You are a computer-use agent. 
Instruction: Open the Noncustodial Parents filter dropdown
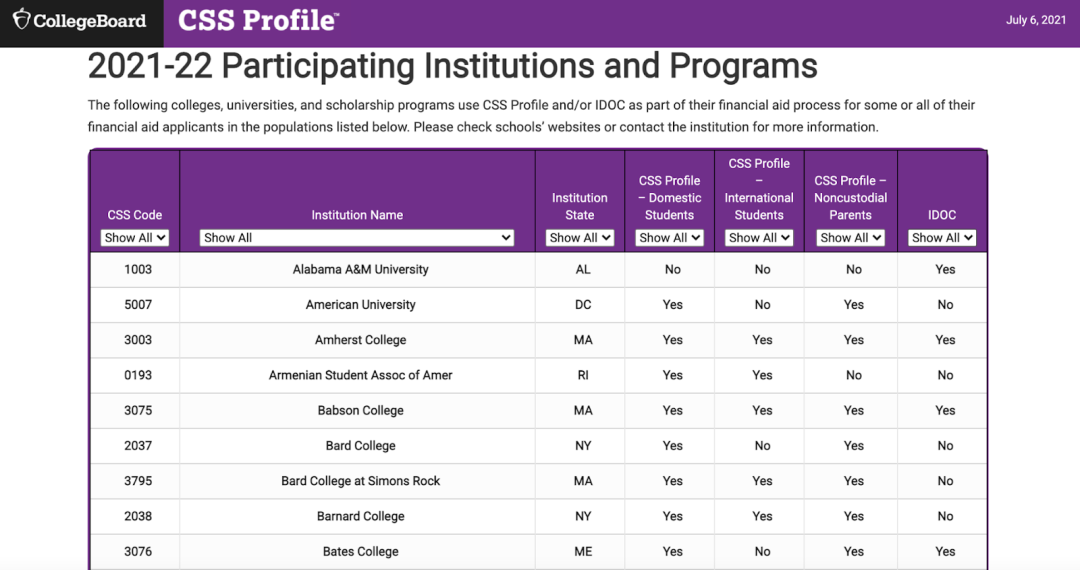(850, 238)
